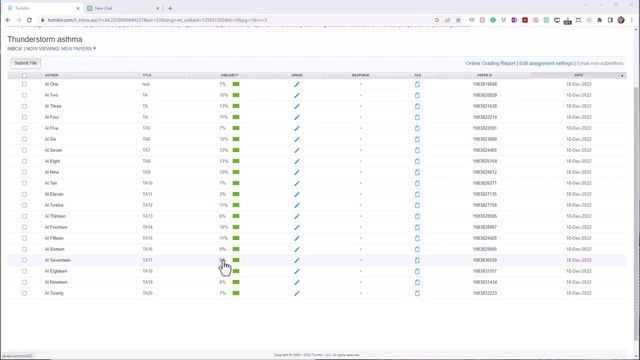The image size is (640, 360).
Task: Open grade pencil for AI Three
Action: pyautogui.click(x=297, y=107)
